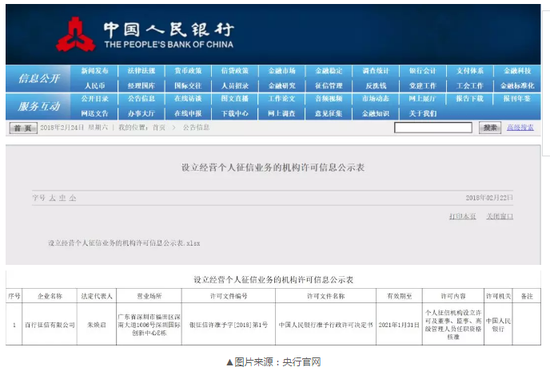
Task: Select the 中国人民银行准予行政许可决定书 cell
Action: [326, 325]
